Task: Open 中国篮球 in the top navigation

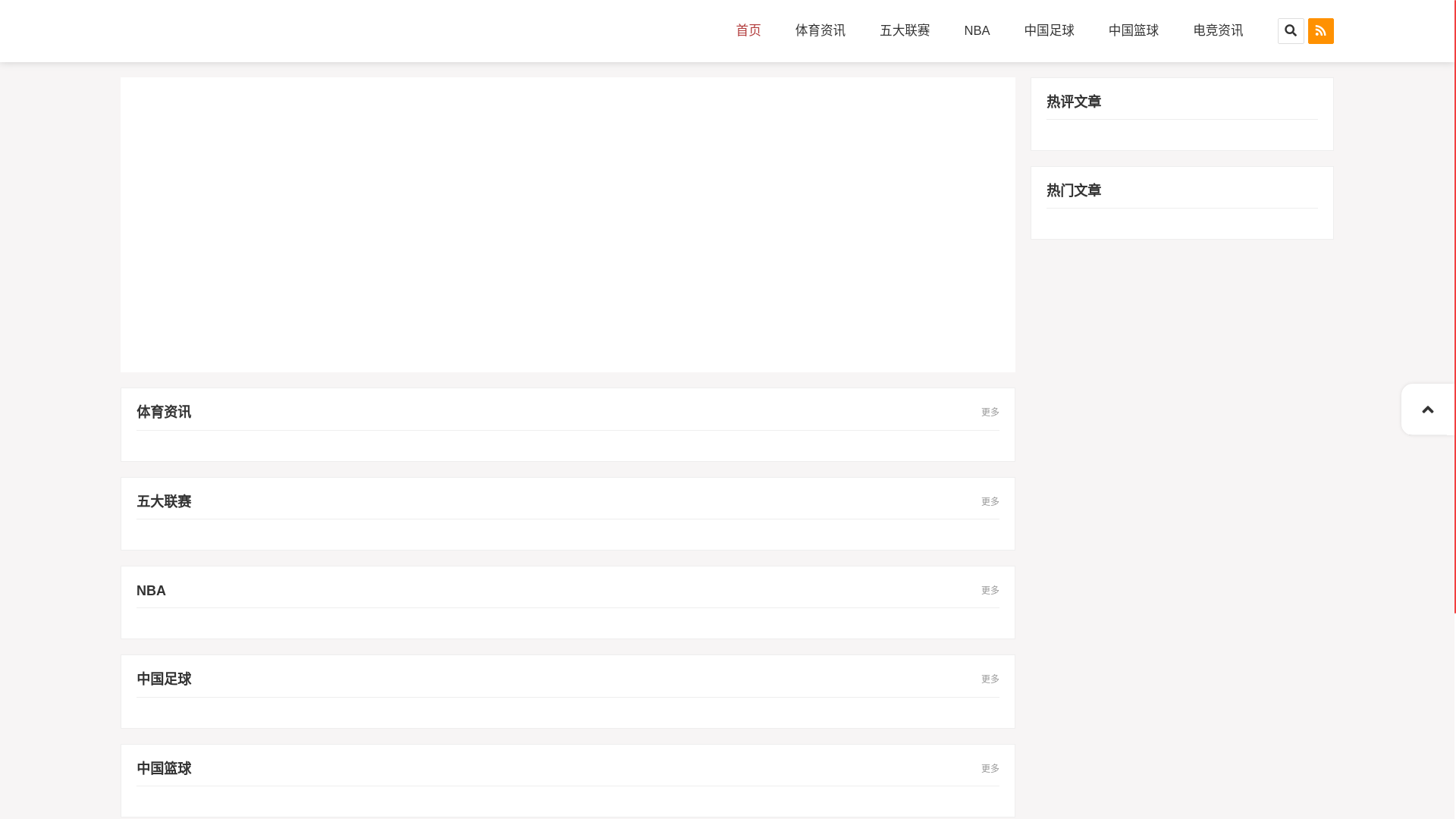Action: 1133,31
